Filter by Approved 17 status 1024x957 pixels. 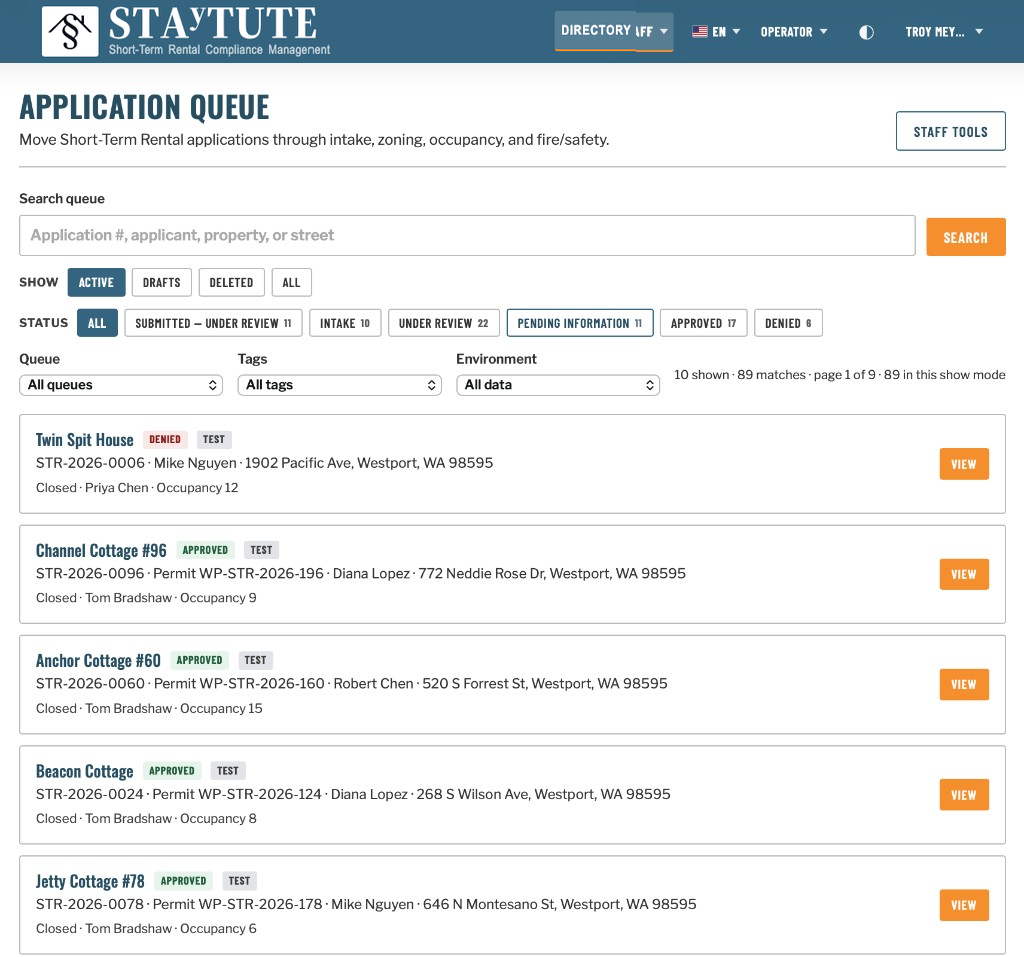tap(703, 323)
